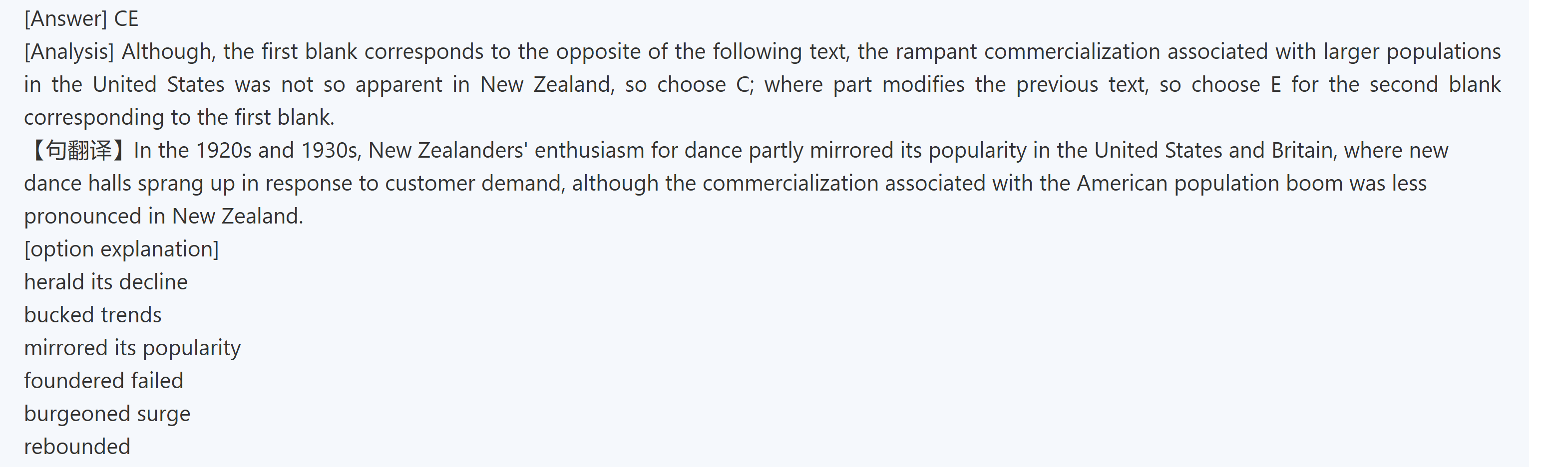Screen dimensions: 1568x467
Task: Click the "[Answer] CE" line
Action: (81, 19)
